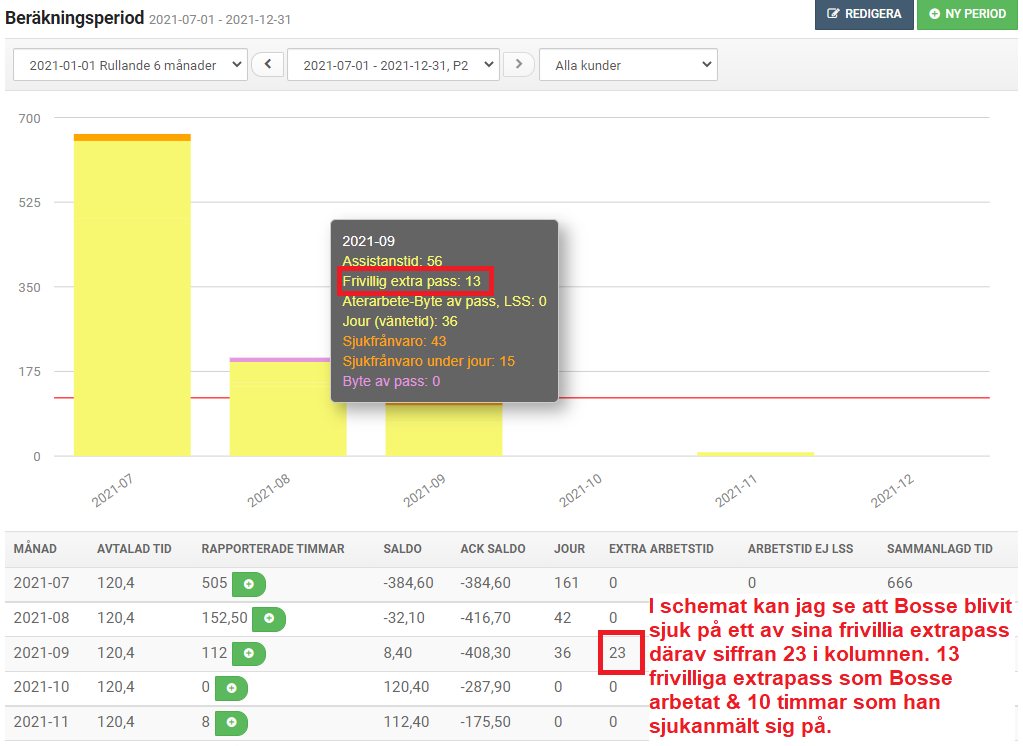Open the Rullande 6 månader dropdown
Image resolution: width=1023 pixels, height=746 pixels.
pyautogui.click(x=130, y=65)
